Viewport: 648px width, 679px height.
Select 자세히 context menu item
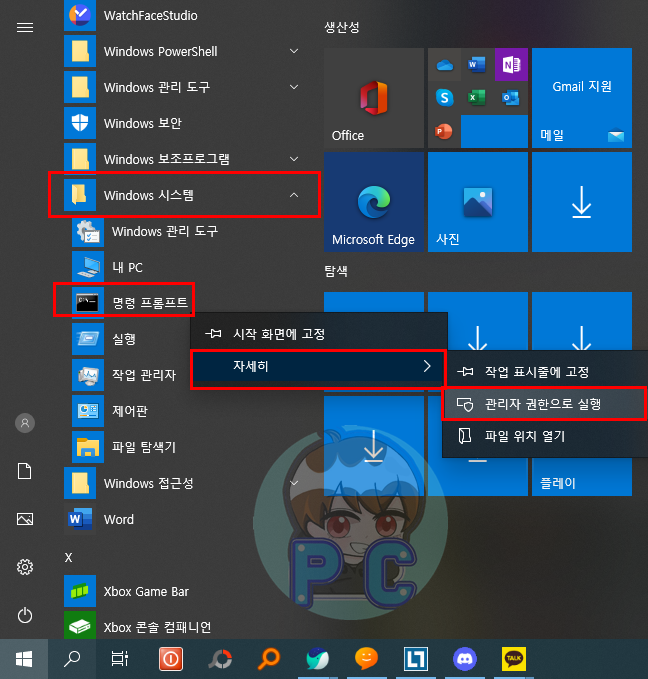pos(319,366)
